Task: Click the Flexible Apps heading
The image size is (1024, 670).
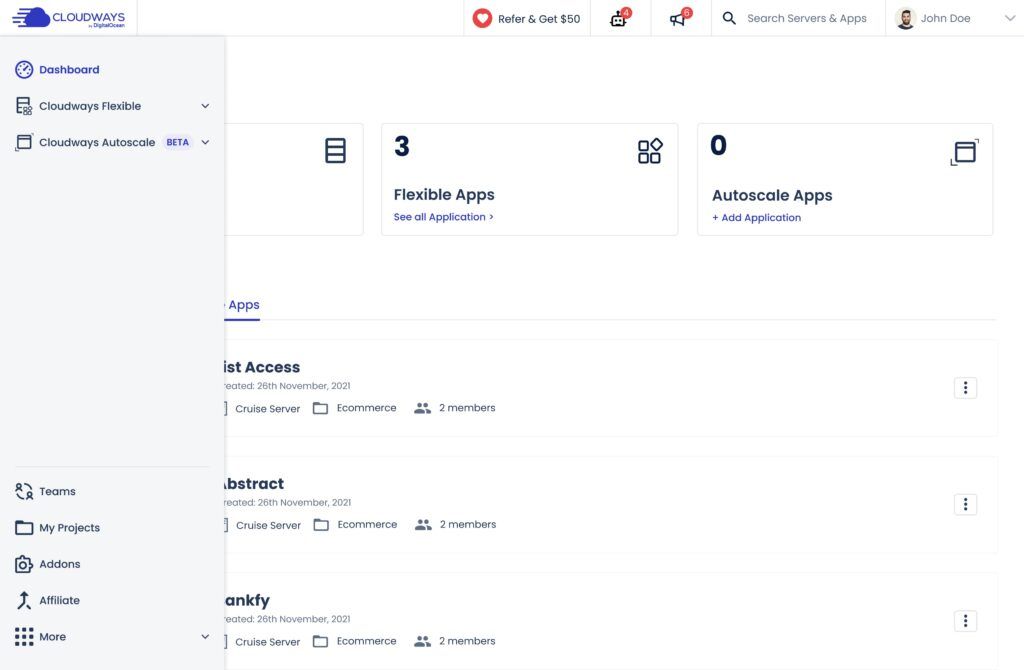Action: (x=444, y=195)
